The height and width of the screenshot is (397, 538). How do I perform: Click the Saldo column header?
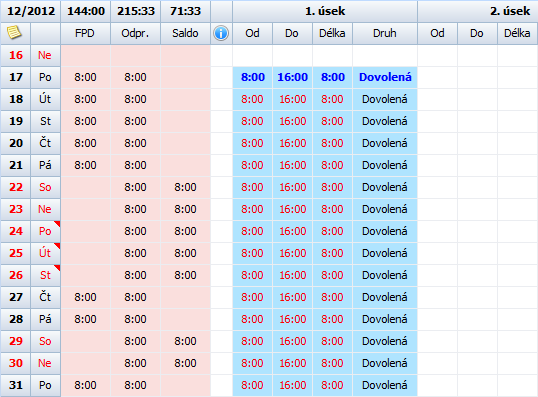[x=185, y=34]
